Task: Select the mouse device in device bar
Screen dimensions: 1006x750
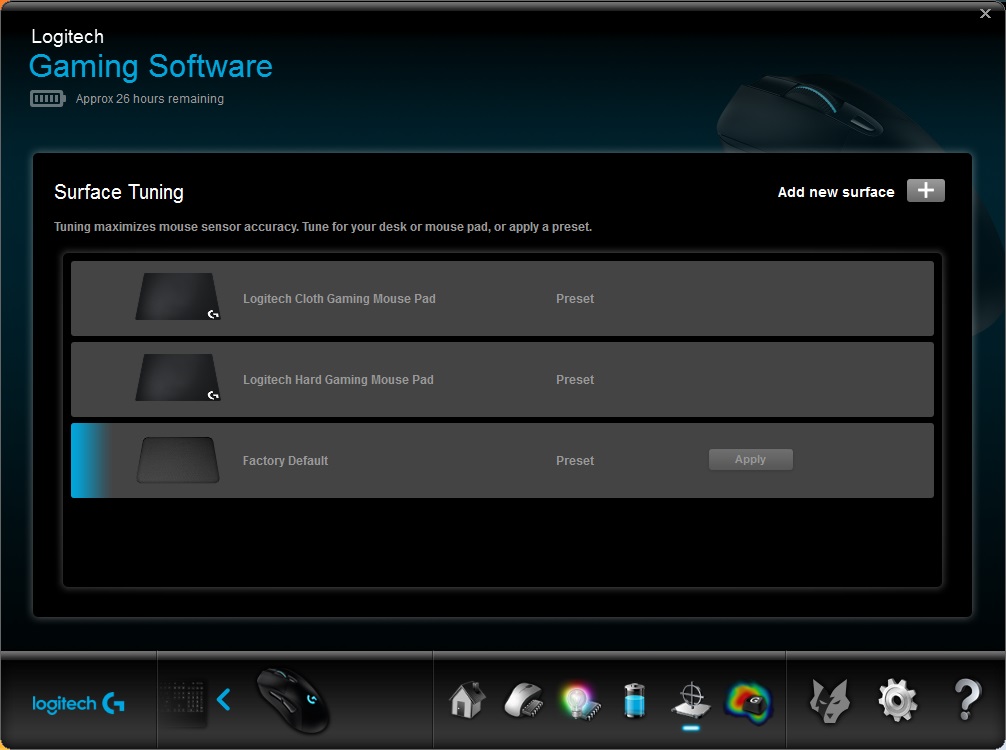Action: click(x=293, y=701)
